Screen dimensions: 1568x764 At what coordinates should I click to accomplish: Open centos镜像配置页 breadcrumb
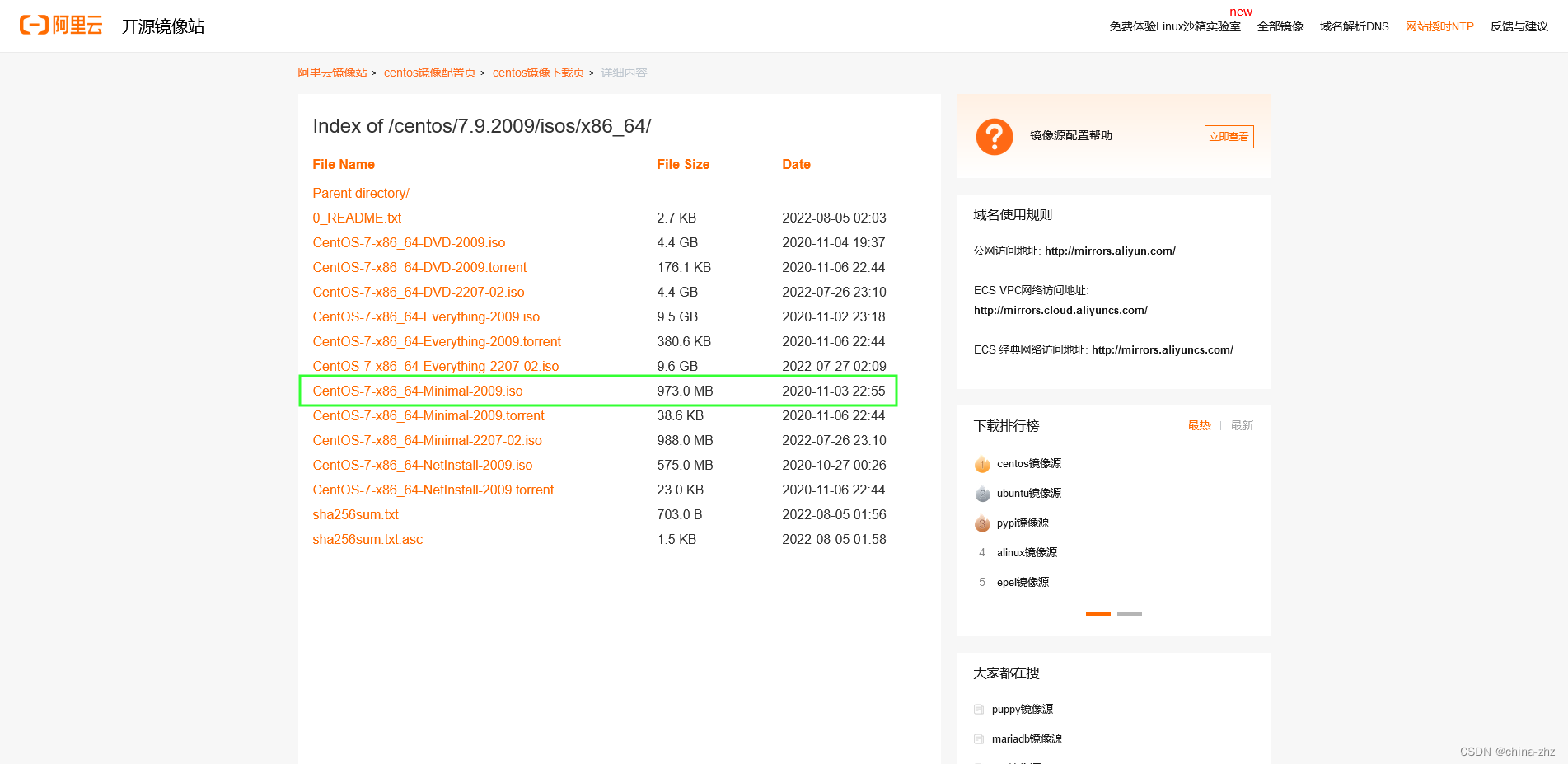pos(429,73)
